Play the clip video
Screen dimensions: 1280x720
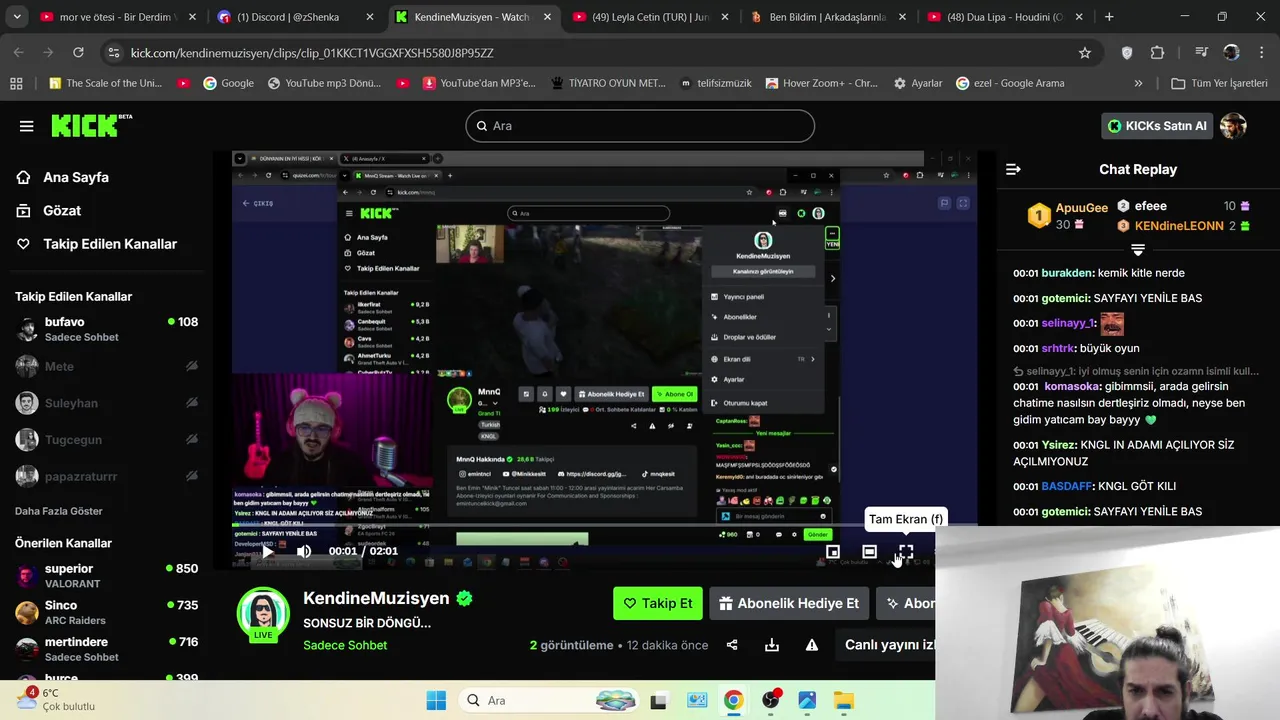coord(267,551)
